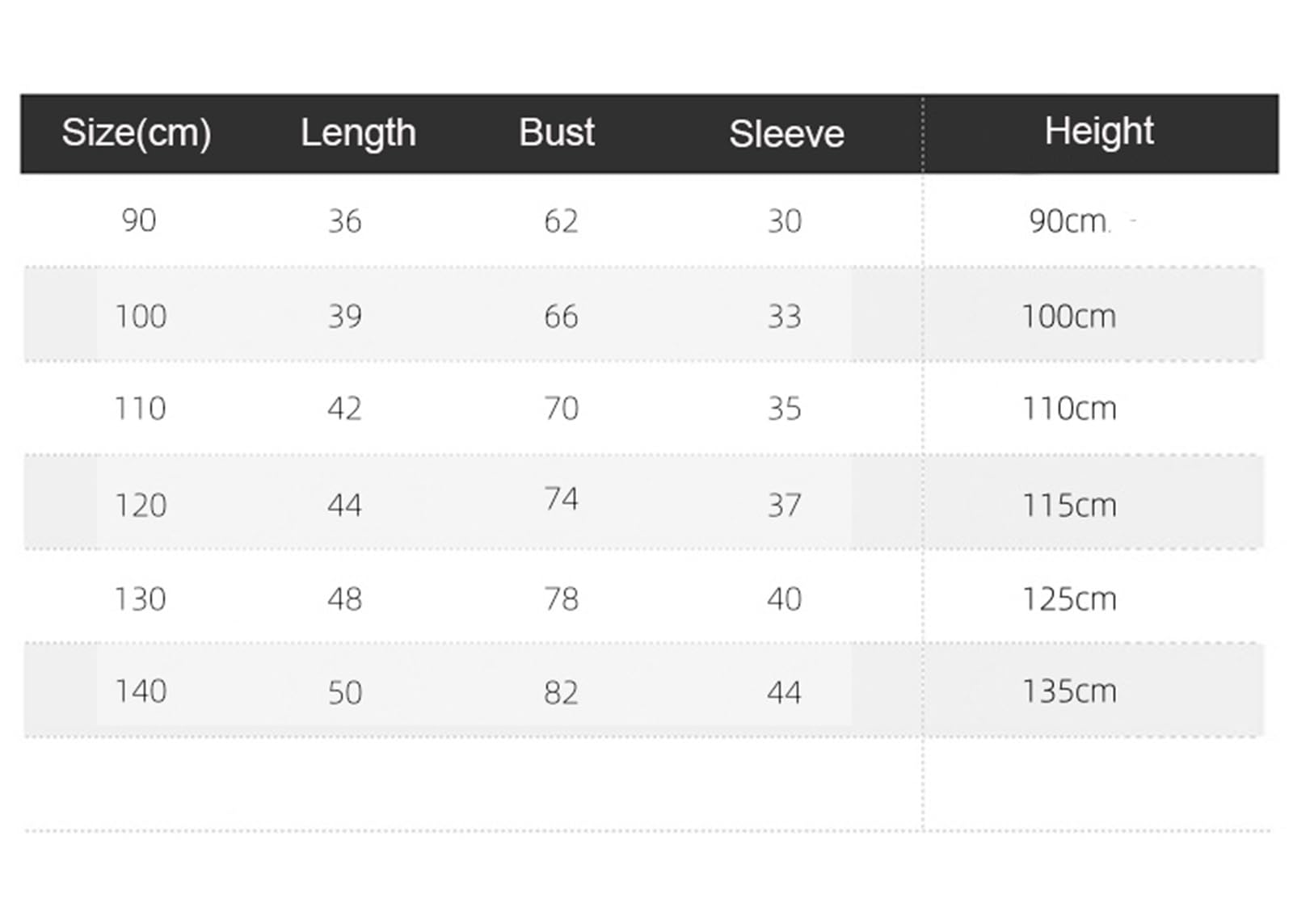The height and width of the screenshot is (924, 1293).
Task: Click the 125cm height cell
Action: click(1069, 599)
